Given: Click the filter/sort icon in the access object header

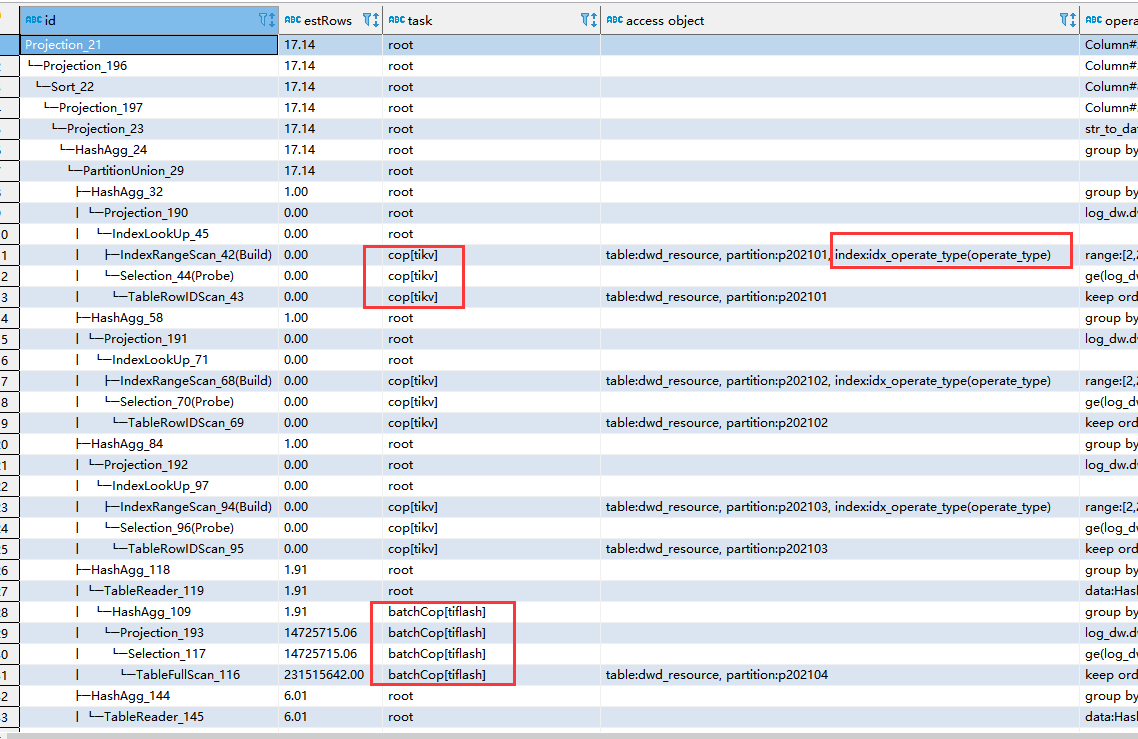Looking at the screenshot, I should coord(1067,20).
